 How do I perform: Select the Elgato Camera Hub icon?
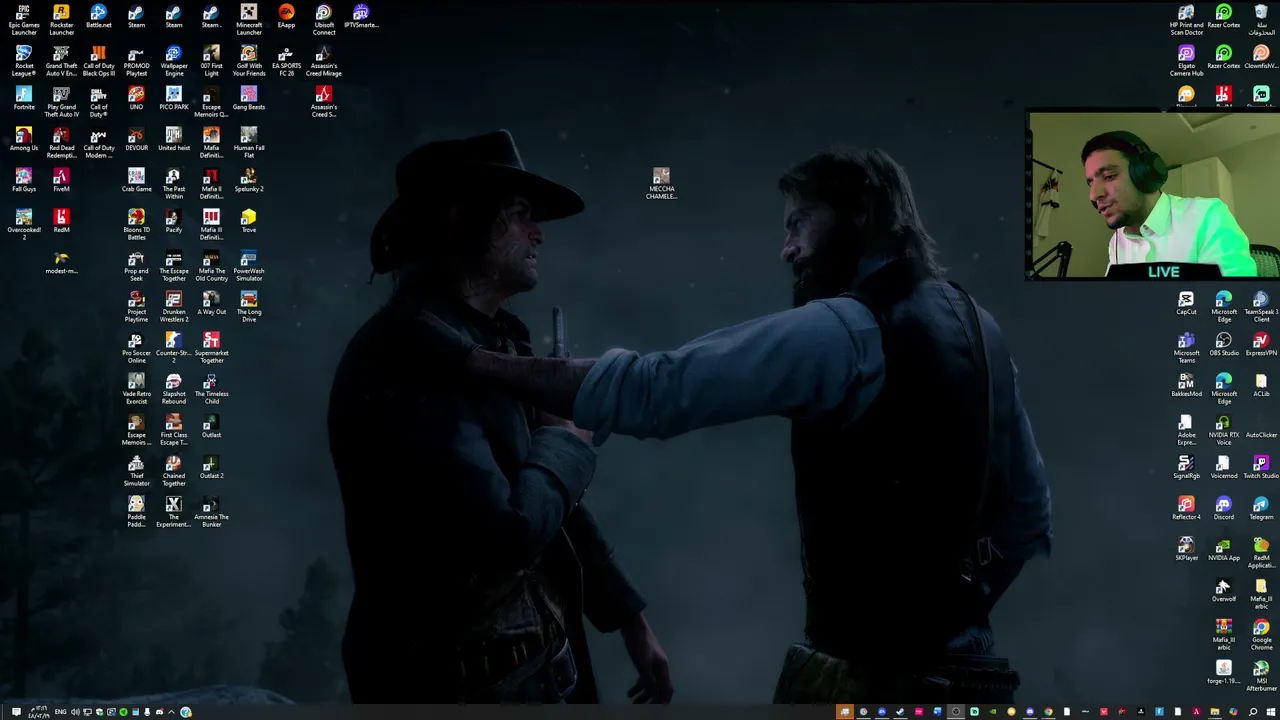tap(1186, 61)
